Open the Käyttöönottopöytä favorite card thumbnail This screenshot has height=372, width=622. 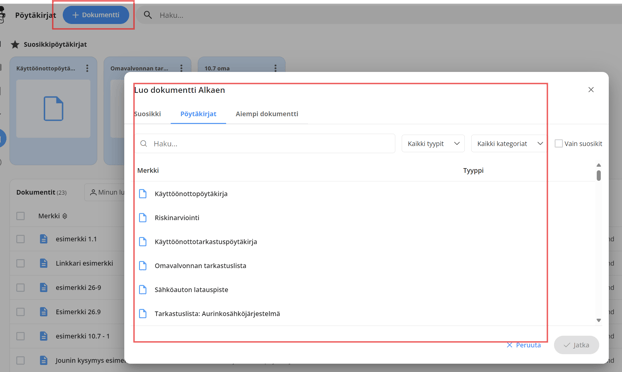53,109
